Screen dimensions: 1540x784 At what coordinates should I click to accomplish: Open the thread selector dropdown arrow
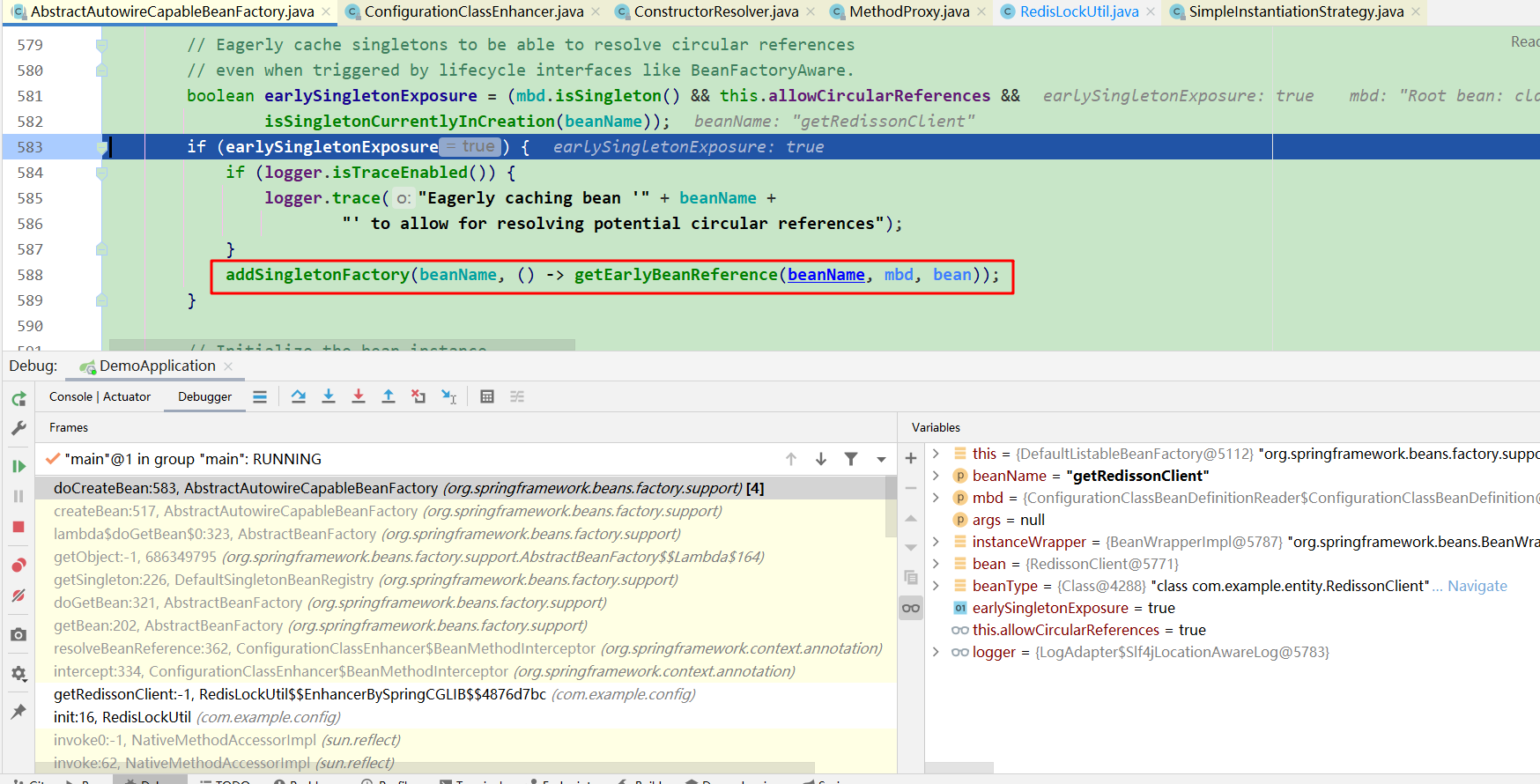[x=881, y=459]
